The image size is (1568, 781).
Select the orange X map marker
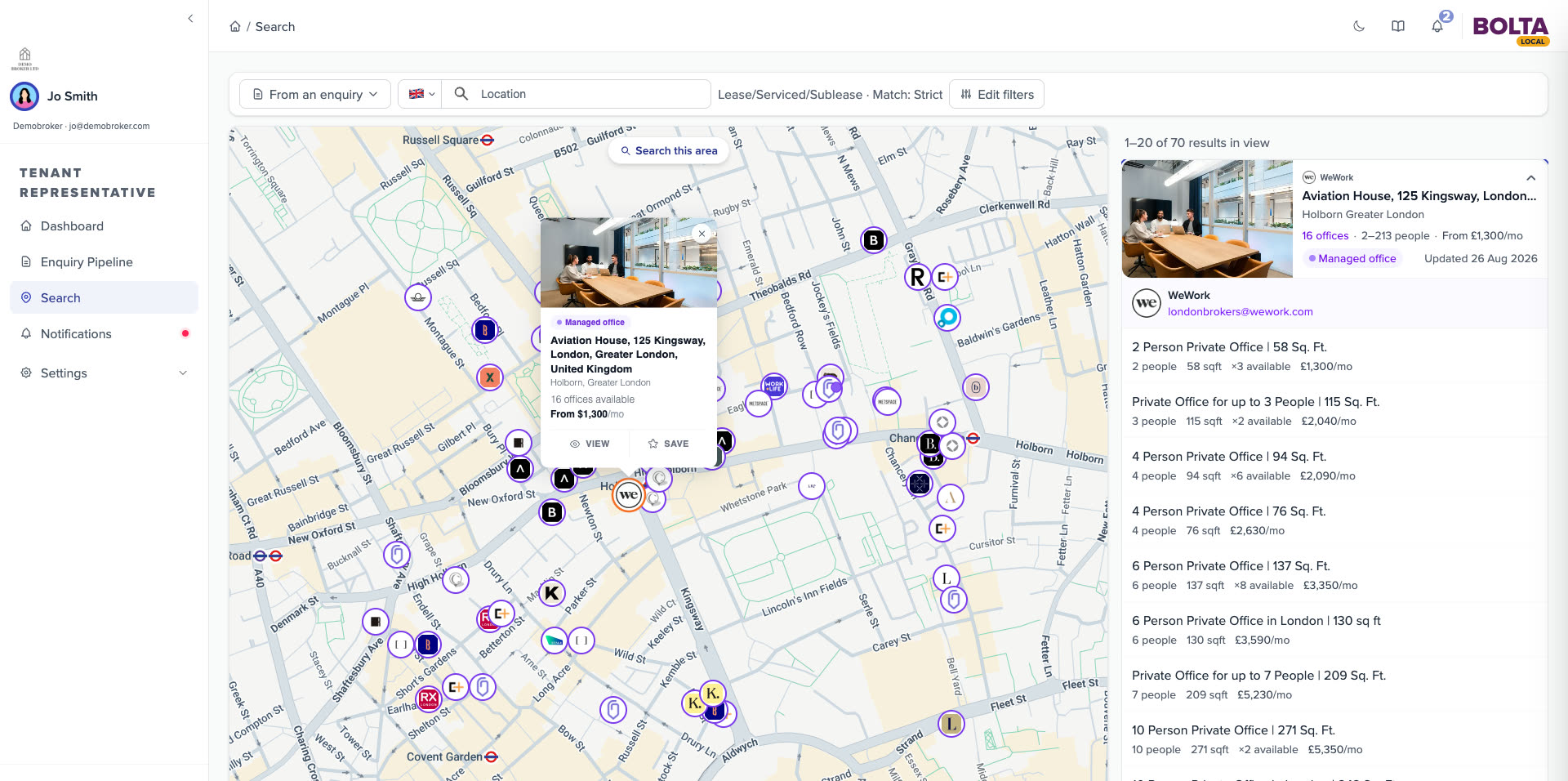coord(490,377)
